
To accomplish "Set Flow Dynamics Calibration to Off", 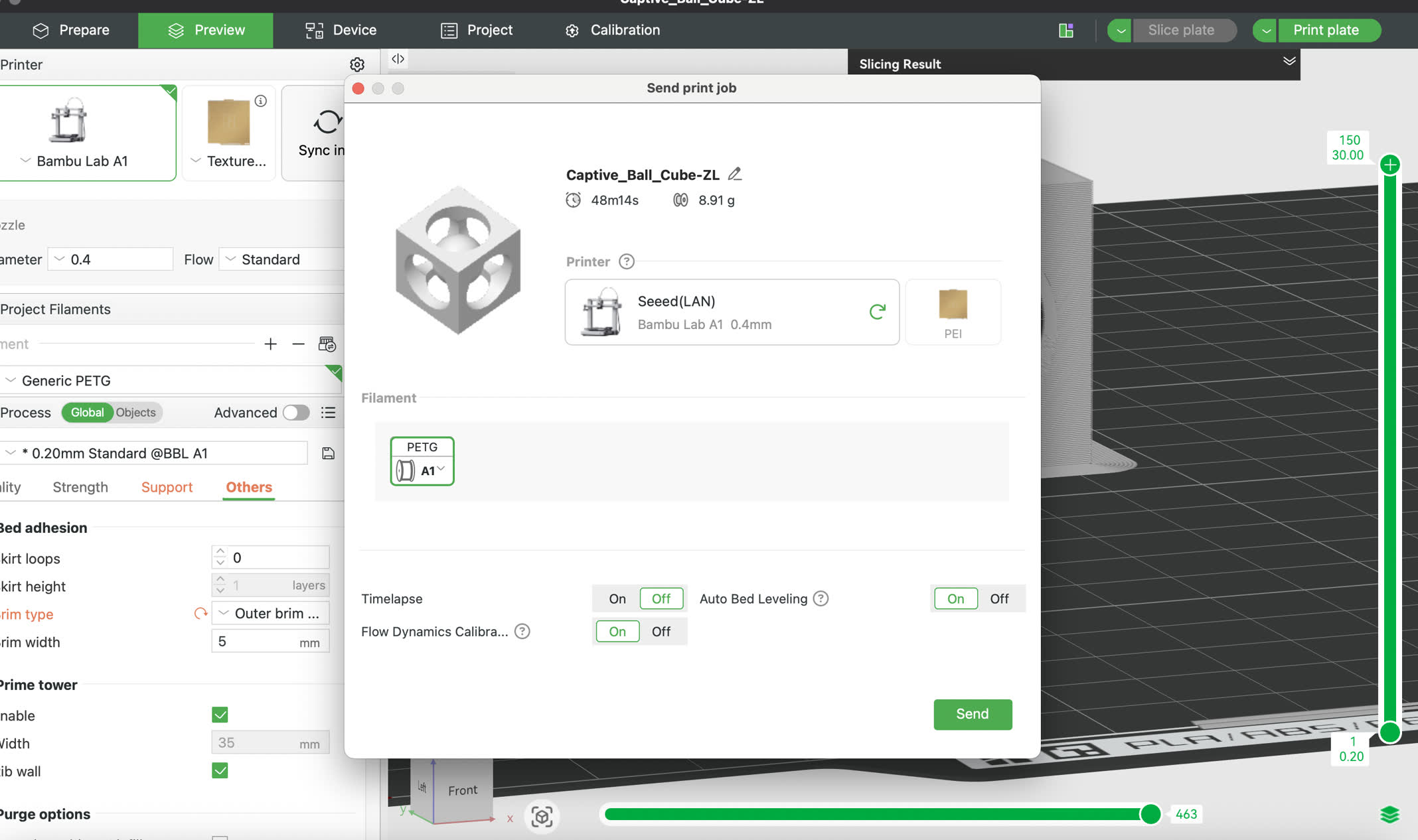I will tap(661, 631).
